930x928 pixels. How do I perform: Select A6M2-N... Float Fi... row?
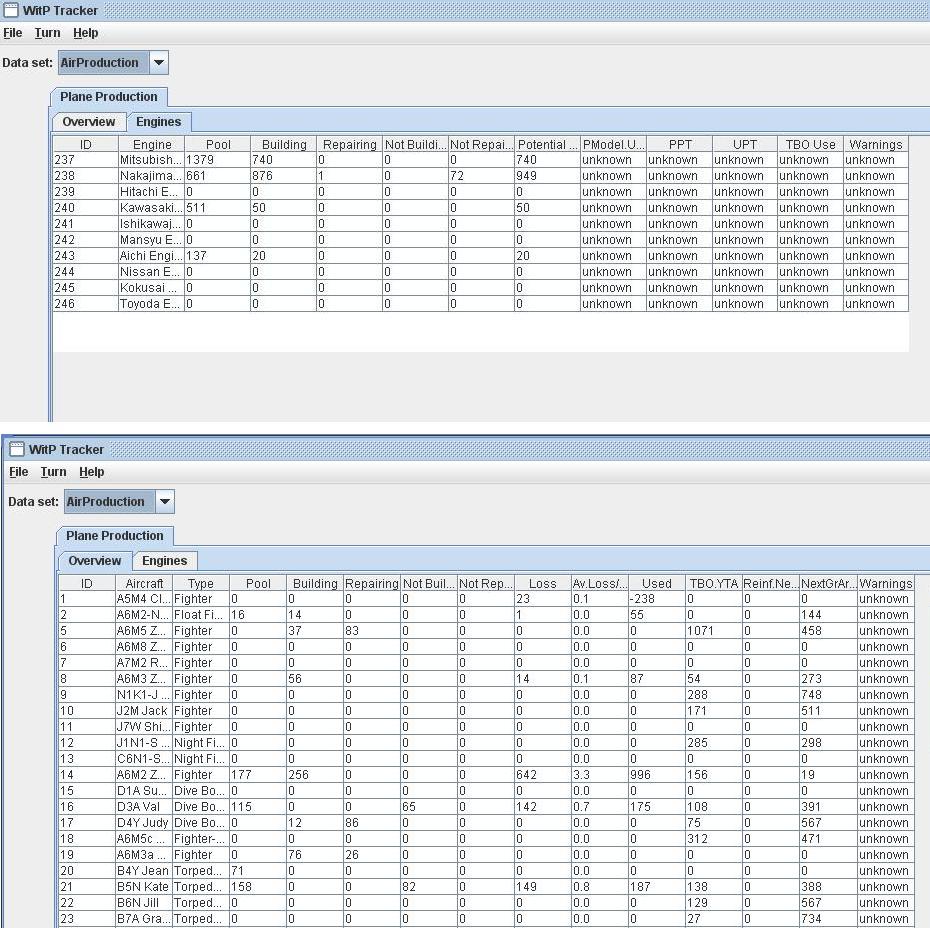(x=486, y=615)
